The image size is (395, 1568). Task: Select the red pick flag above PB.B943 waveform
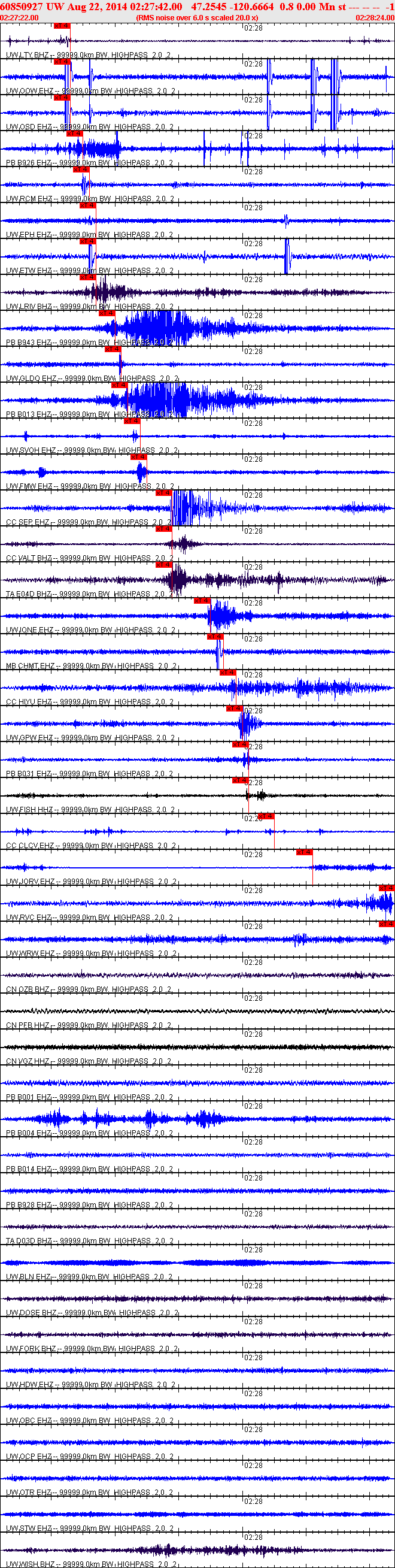[106, 313]
